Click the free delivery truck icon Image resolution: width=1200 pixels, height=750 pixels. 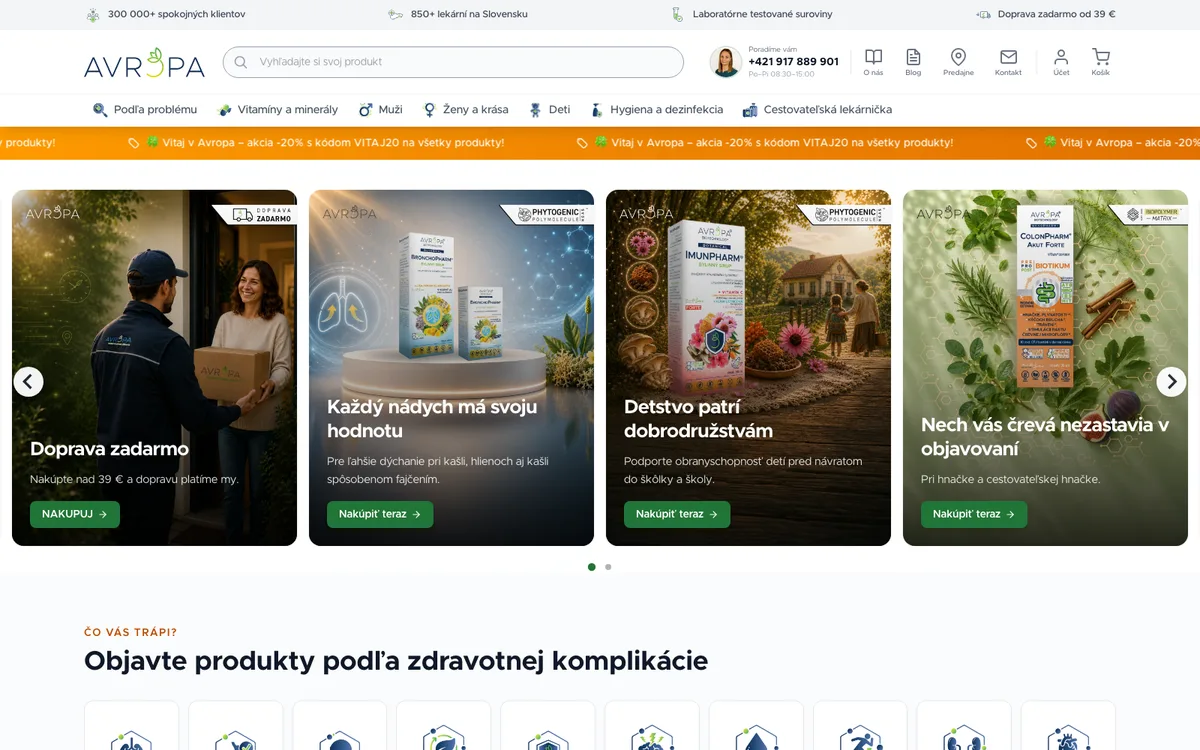(984, 15)
